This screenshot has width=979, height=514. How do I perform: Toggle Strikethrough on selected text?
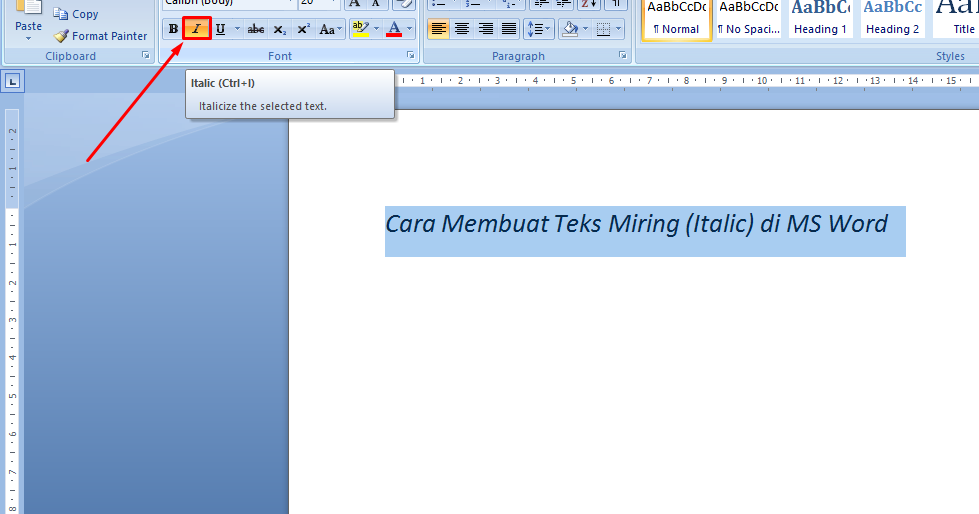tap(255, 29)
